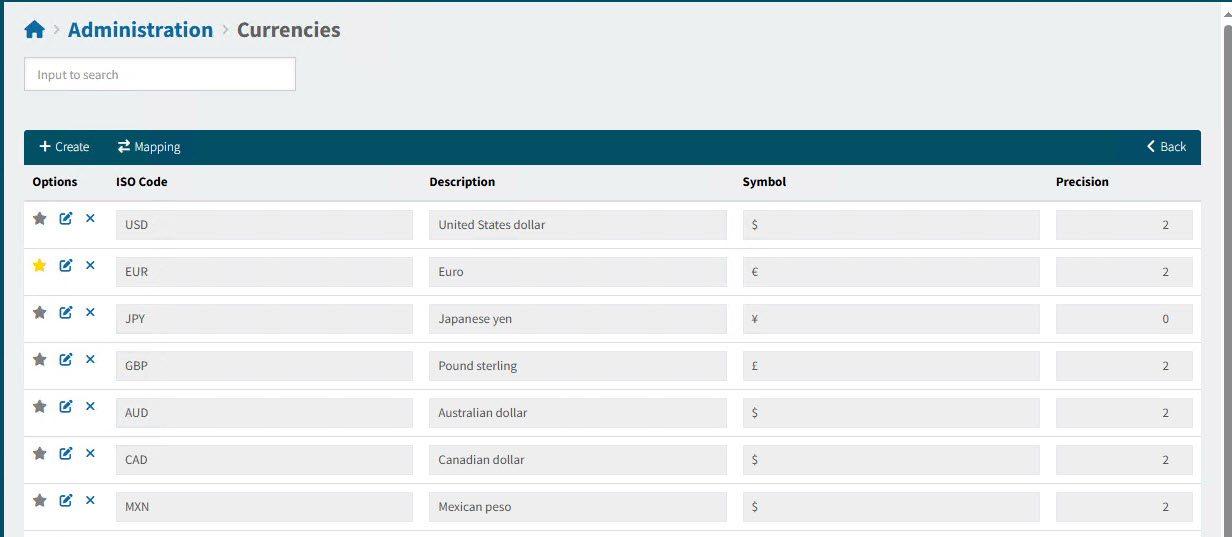The width and height of the screenshot is (1232, 537).
Task: Open the currency Mapping page
Action: (x=149, y=147)
